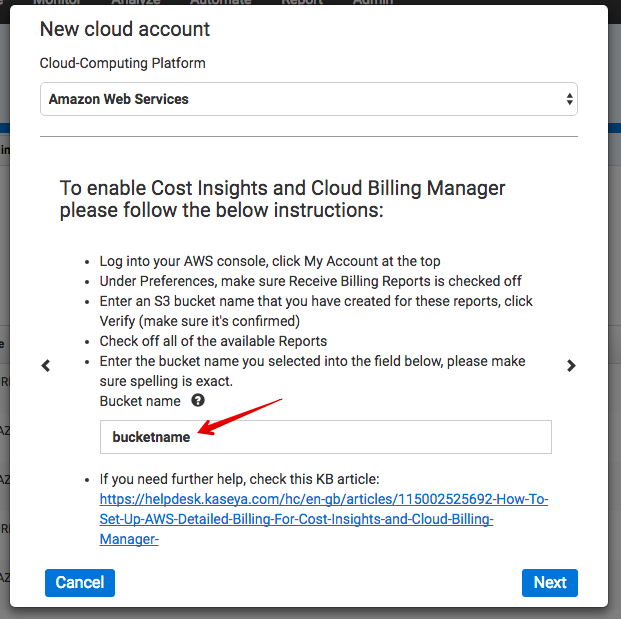The image size is (621, 619).
Task: Click 'Enter an S3 bucket name' instruction
Action: coord(316,311)
